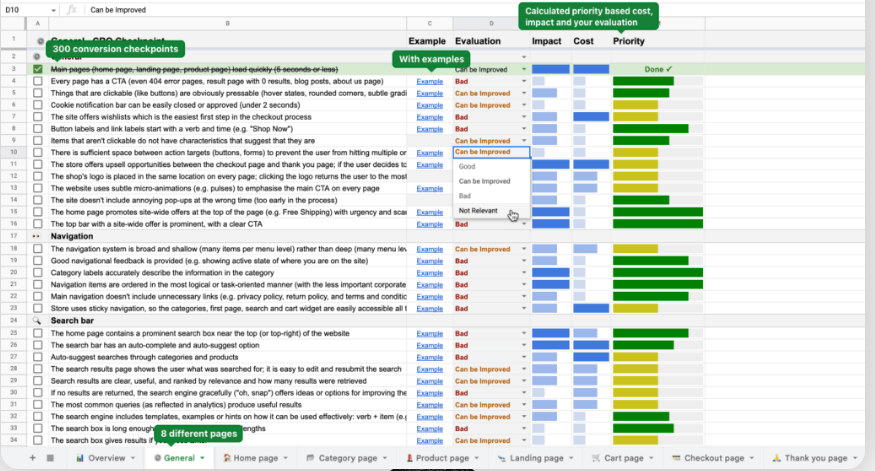Select the active cell D10 showing Can be Improved
875x471 pixels.
click(491, 152)
